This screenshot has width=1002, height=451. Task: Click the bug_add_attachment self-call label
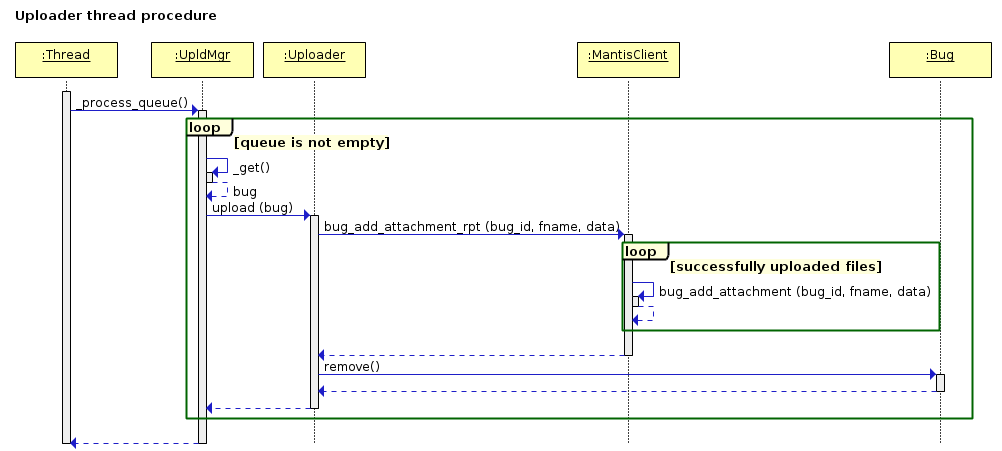click(795, 291)
